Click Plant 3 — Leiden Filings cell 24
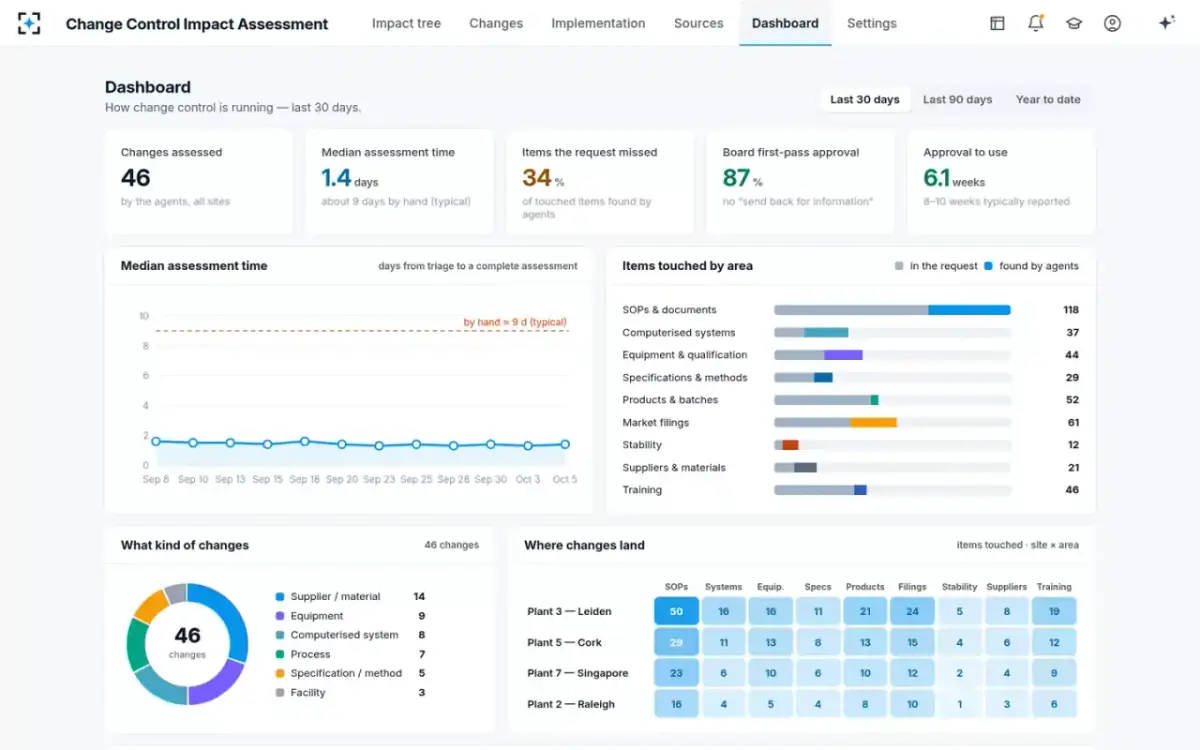This screenshot has height=750, width=1200. tap(912, 611)
